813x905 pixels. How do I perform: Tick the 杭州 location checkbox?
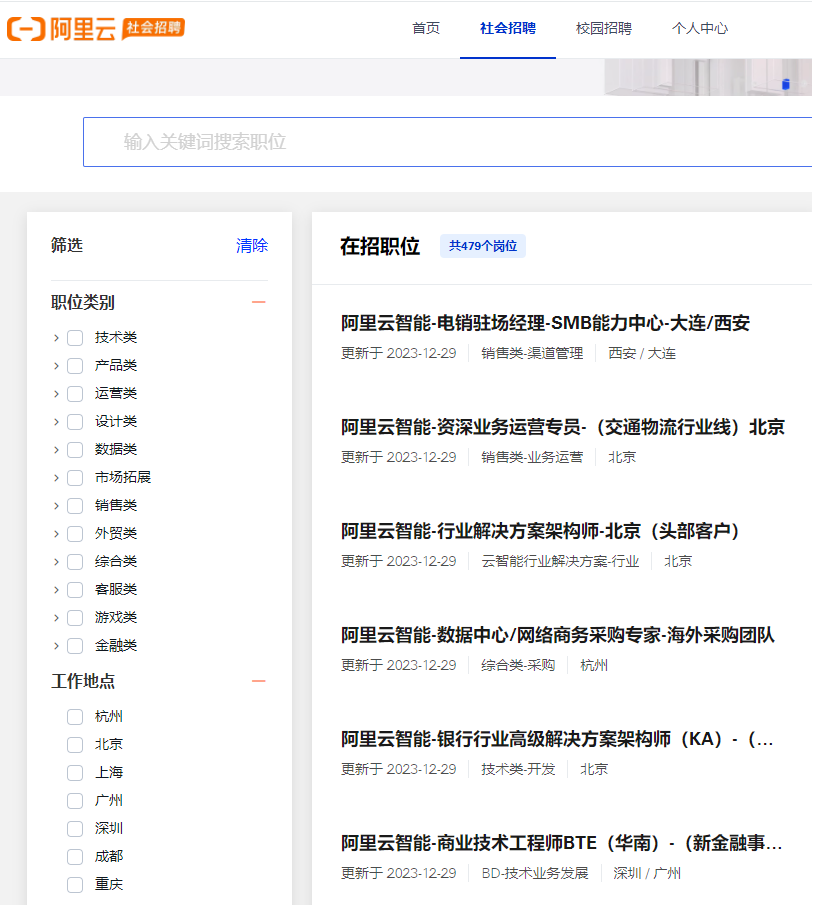75,717
